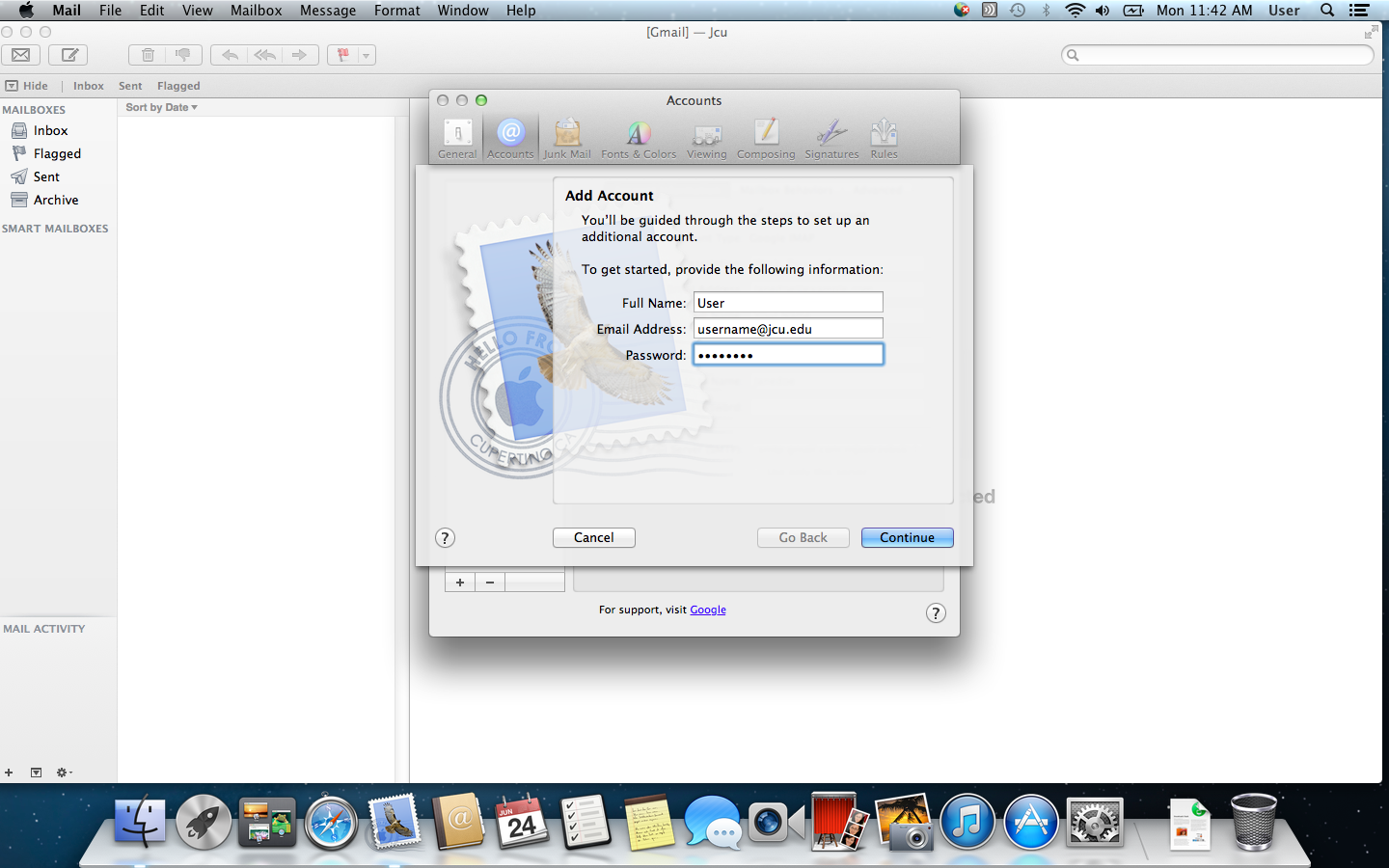Click Inbox in the favorites bar
This screenshot has height=868, width=1389.
(89, 86)
